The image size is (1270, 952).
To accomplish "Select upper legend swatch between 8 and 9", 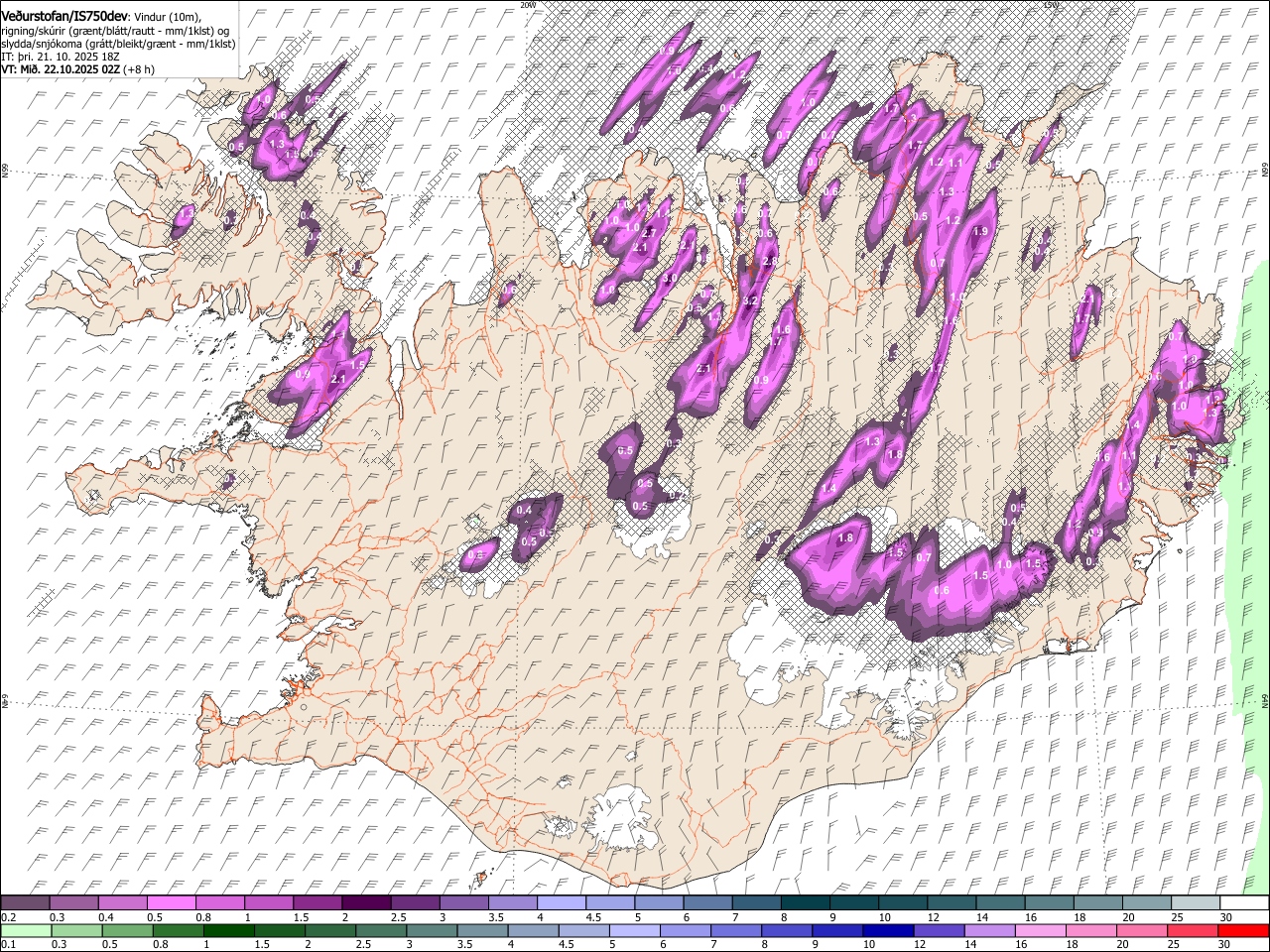I will point(806,903).
